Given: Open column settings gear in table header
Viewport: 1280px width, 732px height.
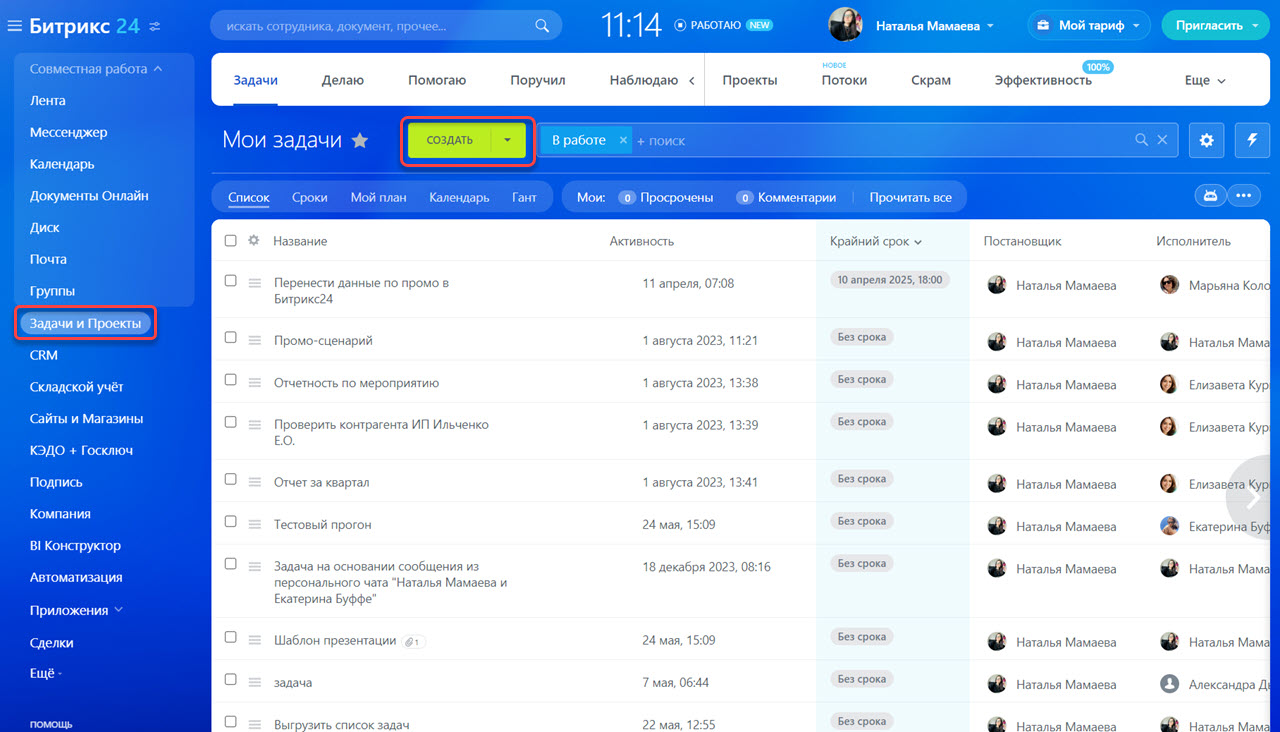Looking at the screenshot, I should (x=254, y=241).
